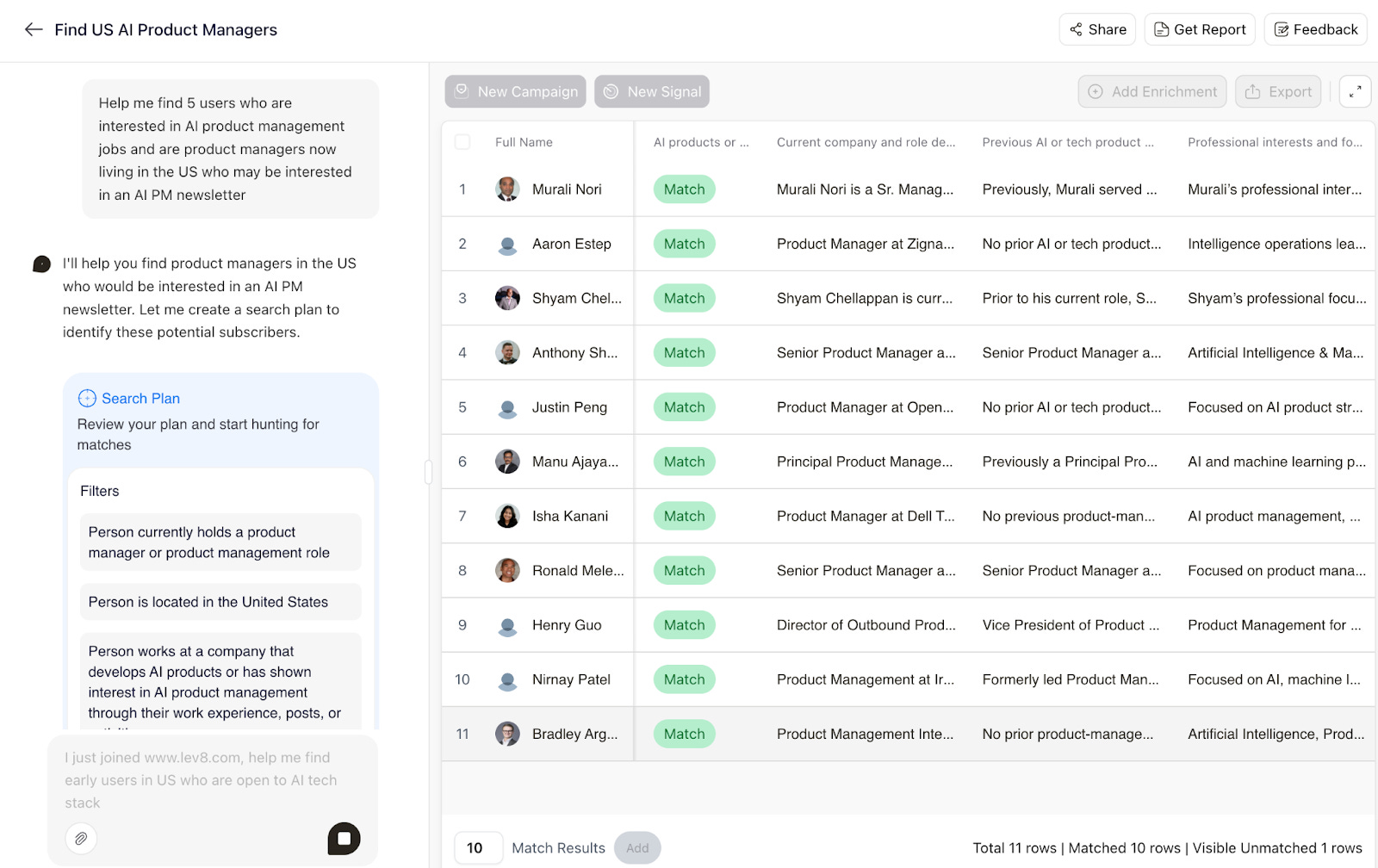
Task: Export the results table
Action: pos(1277,91)
